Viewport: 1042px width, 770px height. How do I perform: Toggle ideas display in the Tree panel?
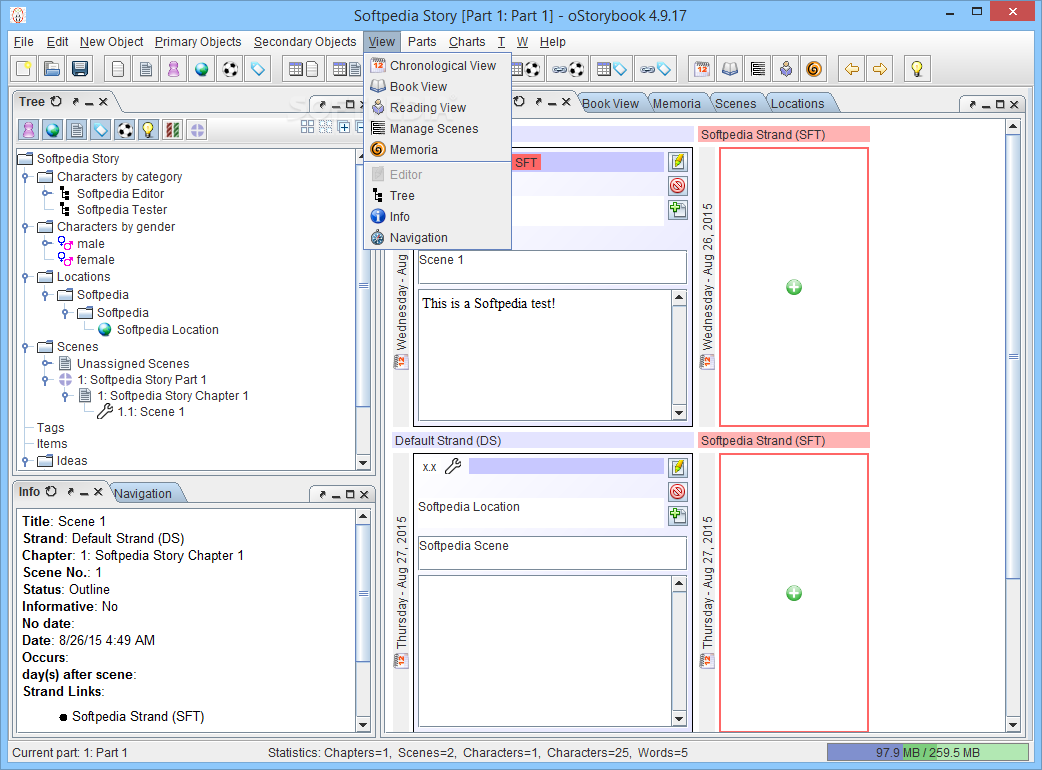[149, 130]
